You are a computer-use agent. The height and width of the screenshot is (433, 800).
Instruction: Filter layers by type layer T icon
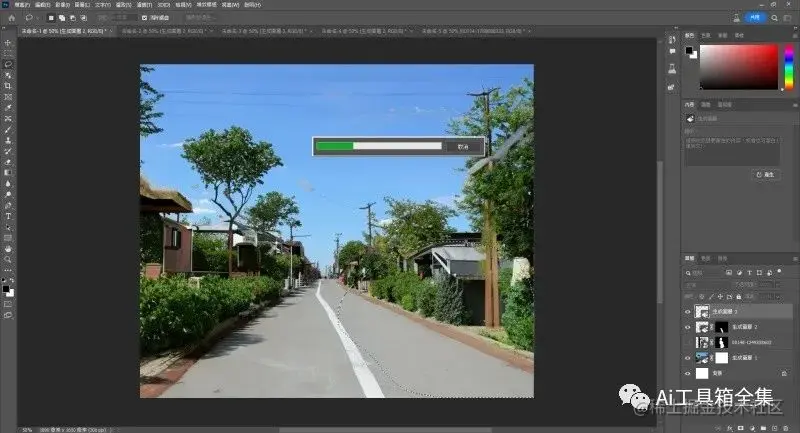[749, 273]
